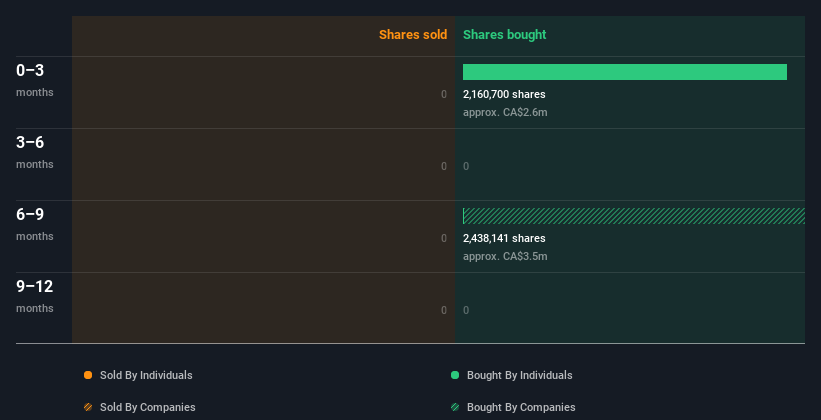Click the Bought By Individuals legend text
This screenshot has width=821, height=420.
coord(519,375)
